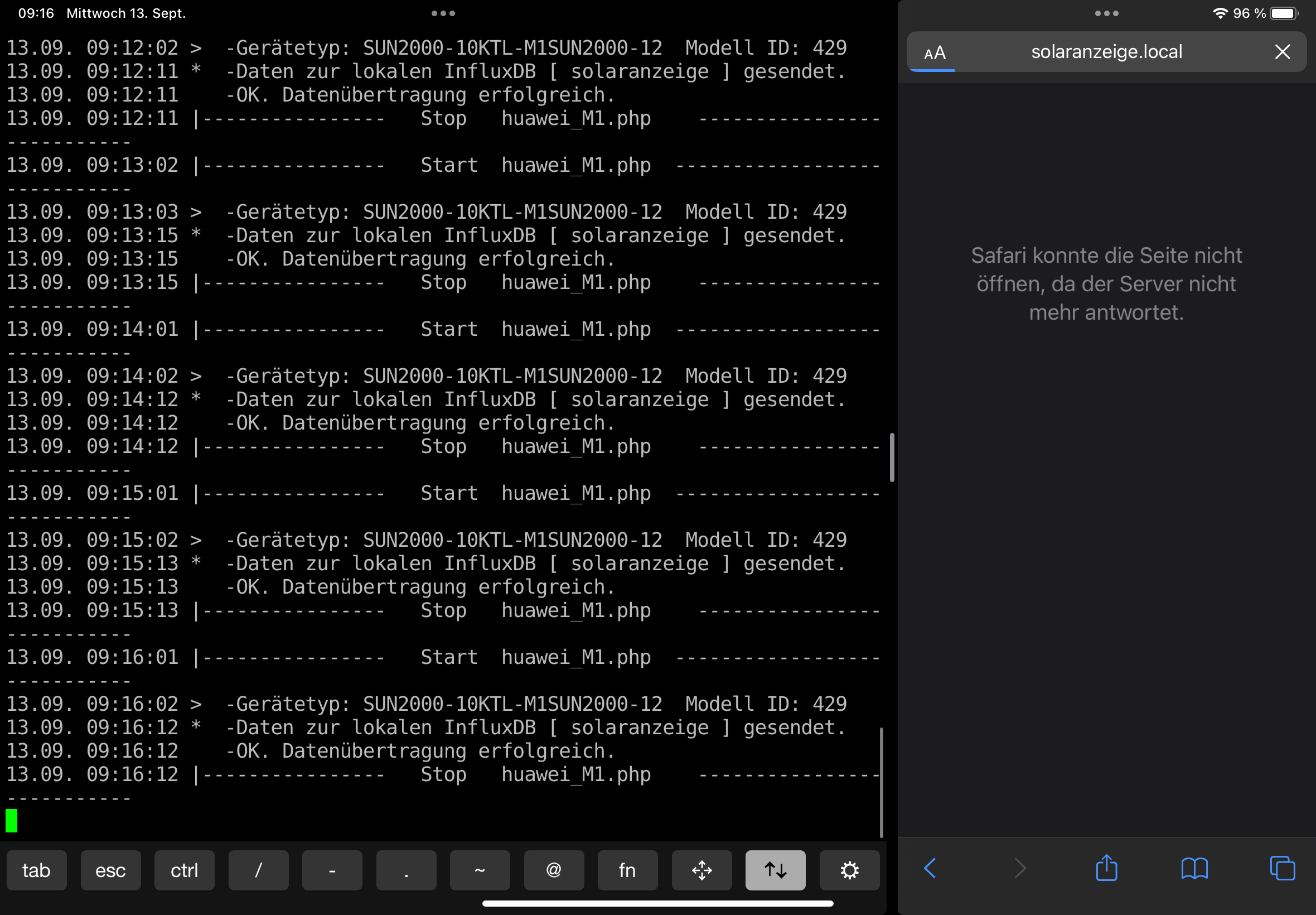The width and height of the screenshot is (1316, 915).
Task: Open terminal settings gear icon
Action: pos(849,870)
